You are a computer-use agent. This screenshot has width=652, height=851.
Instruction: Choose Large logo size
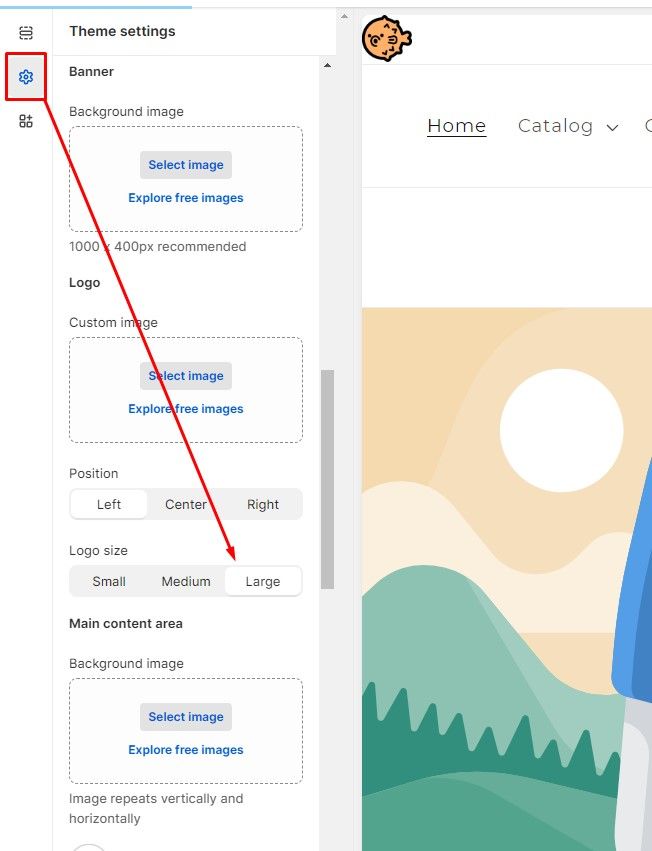tap(263, 581)
